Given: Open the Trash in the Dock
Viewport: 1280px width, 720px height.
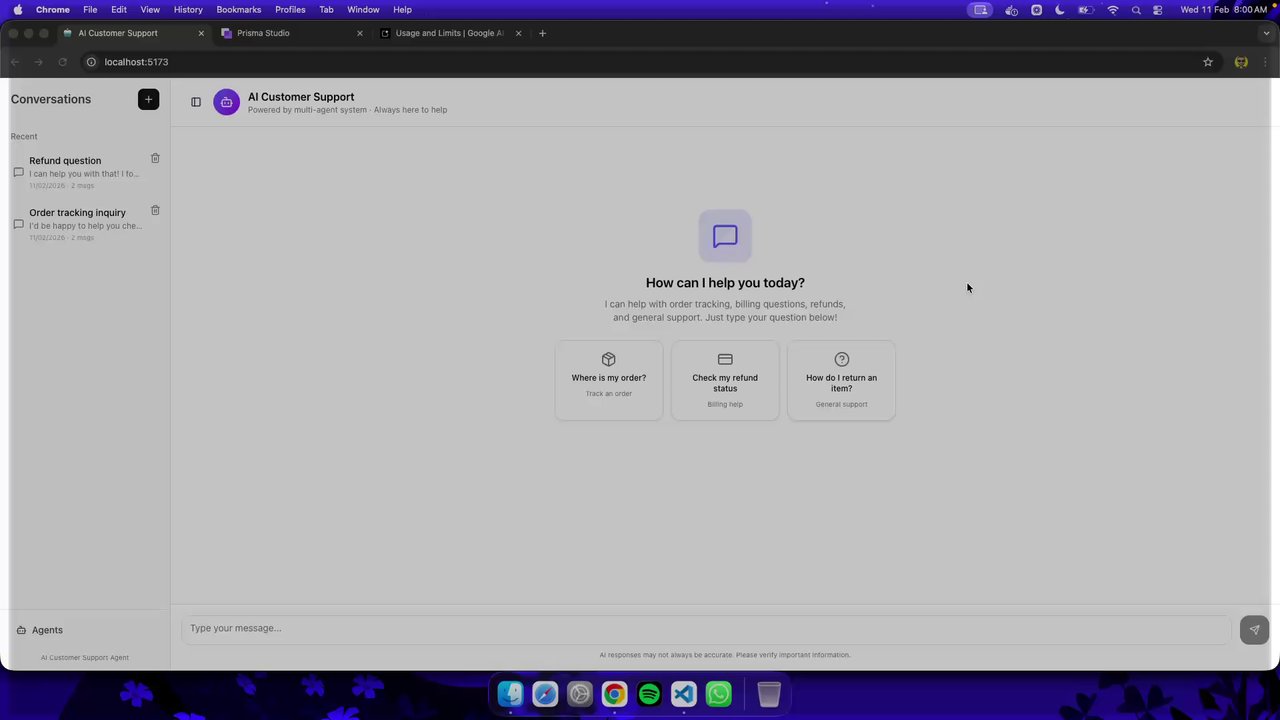Looking at the screenshot, I should click(x=768, y=694).
